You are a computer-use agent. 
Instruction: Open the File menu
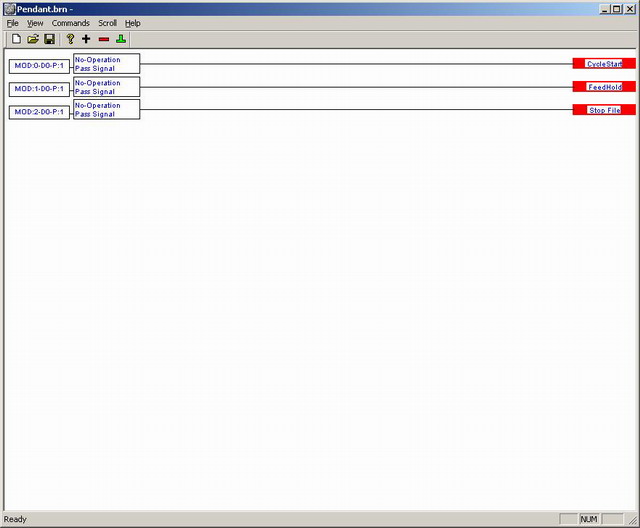coord(13,23)
